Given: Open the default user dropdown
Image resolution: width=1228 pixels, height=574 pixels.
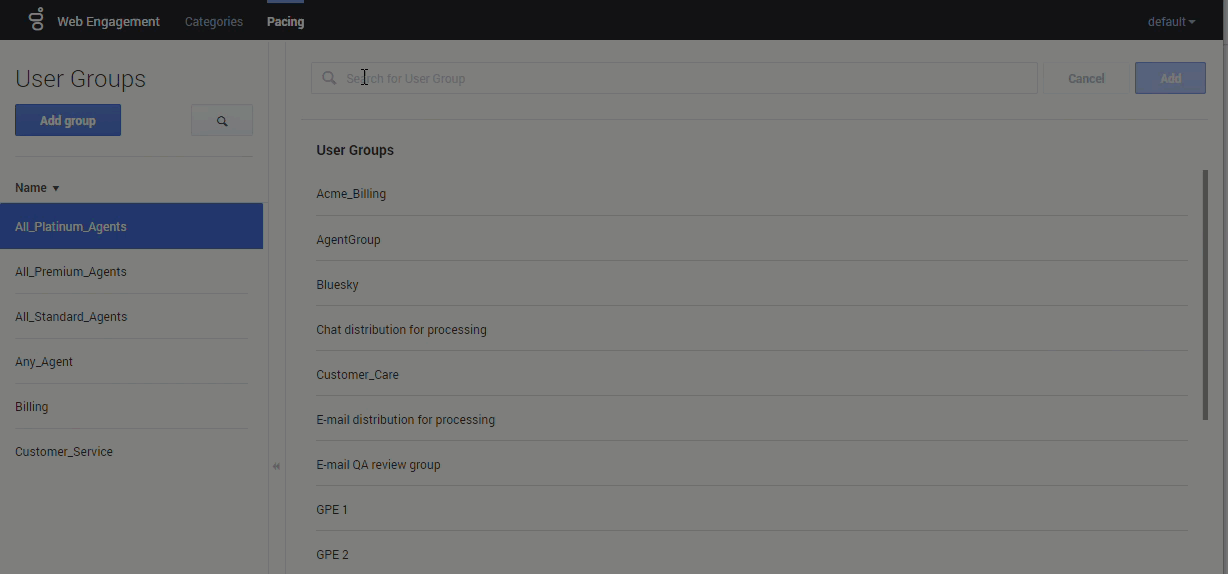Looking at the screenshot, I should [x=1171, y=22].
